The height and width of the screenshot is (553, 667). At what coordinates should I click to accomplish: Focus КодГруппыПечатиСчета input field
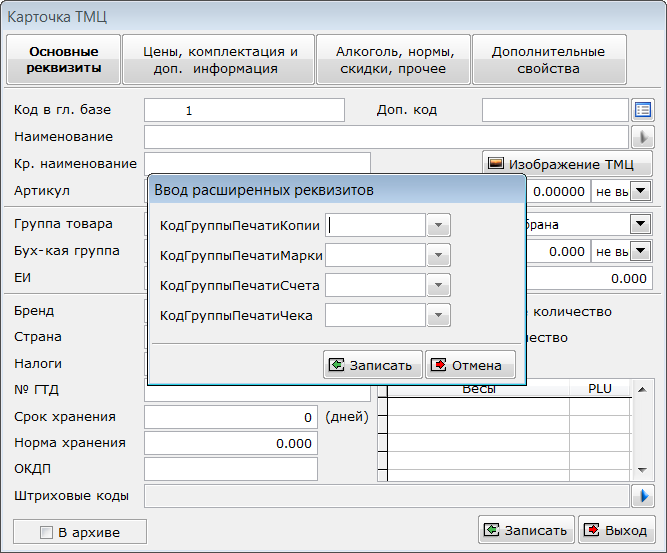[375, 285]
